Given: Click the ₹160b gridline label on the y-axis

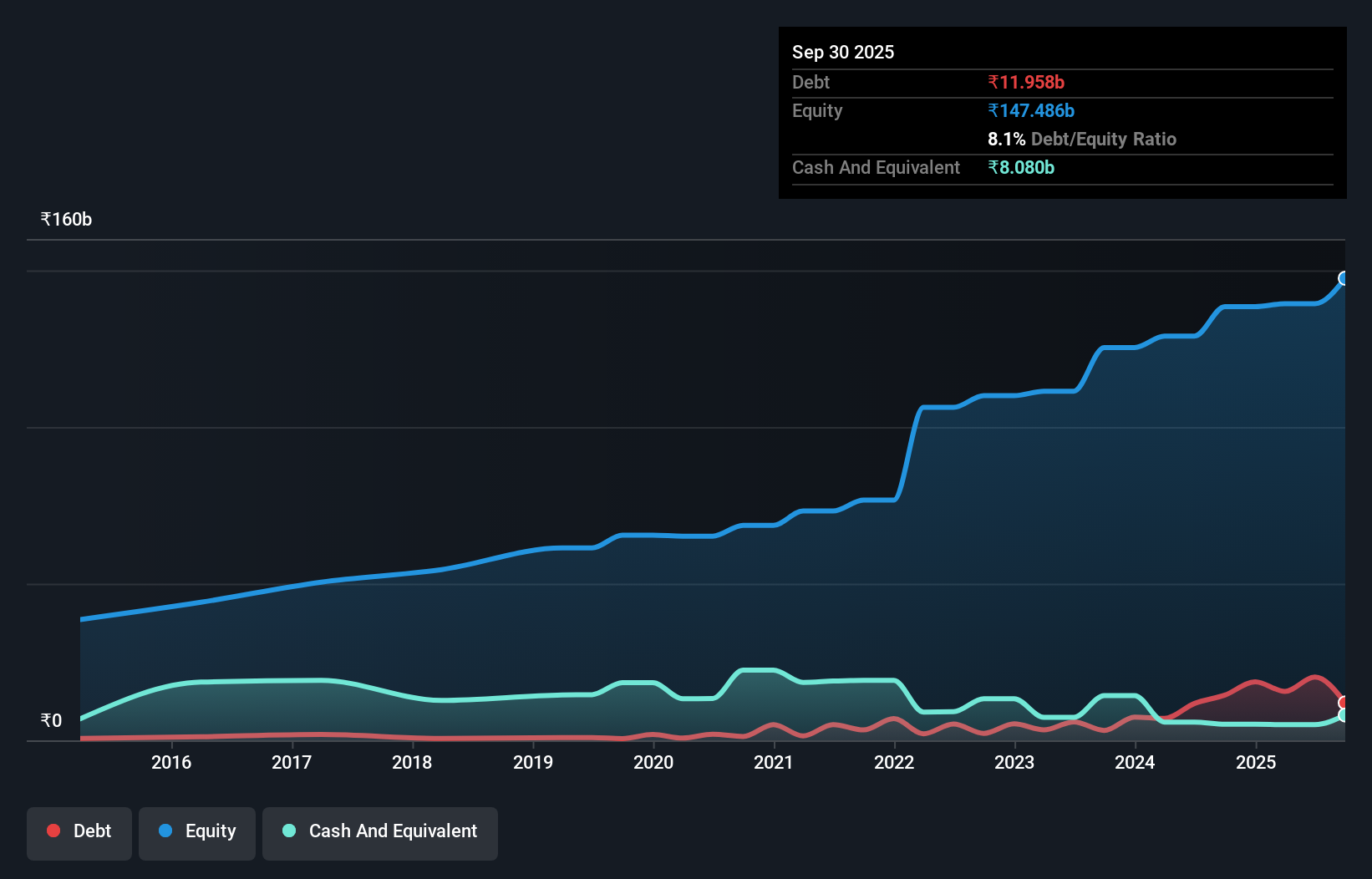Looking at the screenshot, I should pyautogui.click(x=66, y=219).
